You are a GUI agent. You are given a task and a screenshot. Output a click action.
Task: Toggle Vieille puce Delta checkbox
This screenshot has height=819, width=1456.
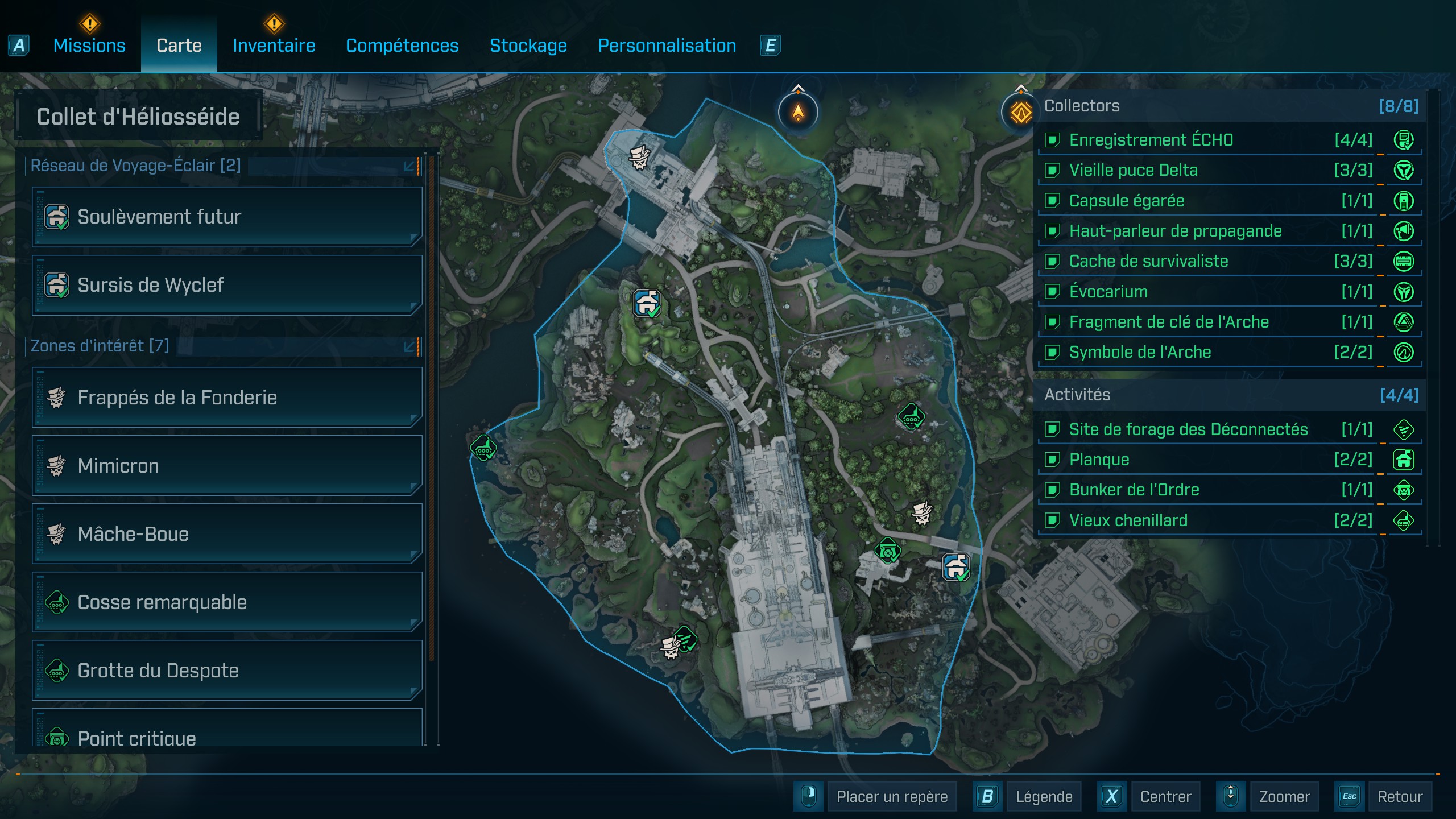[x=1053, y=170]
